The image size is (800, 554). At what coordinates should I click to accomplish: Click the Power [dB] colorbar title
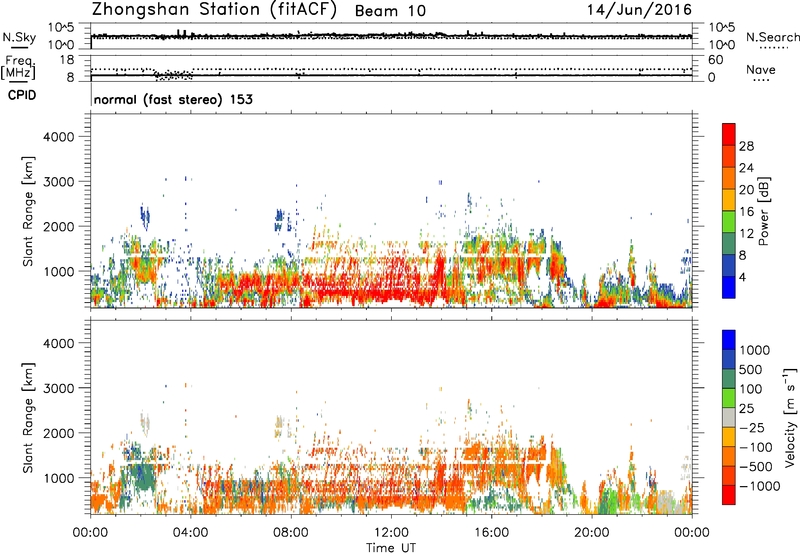pyautogui.click(x=763, y=211)
